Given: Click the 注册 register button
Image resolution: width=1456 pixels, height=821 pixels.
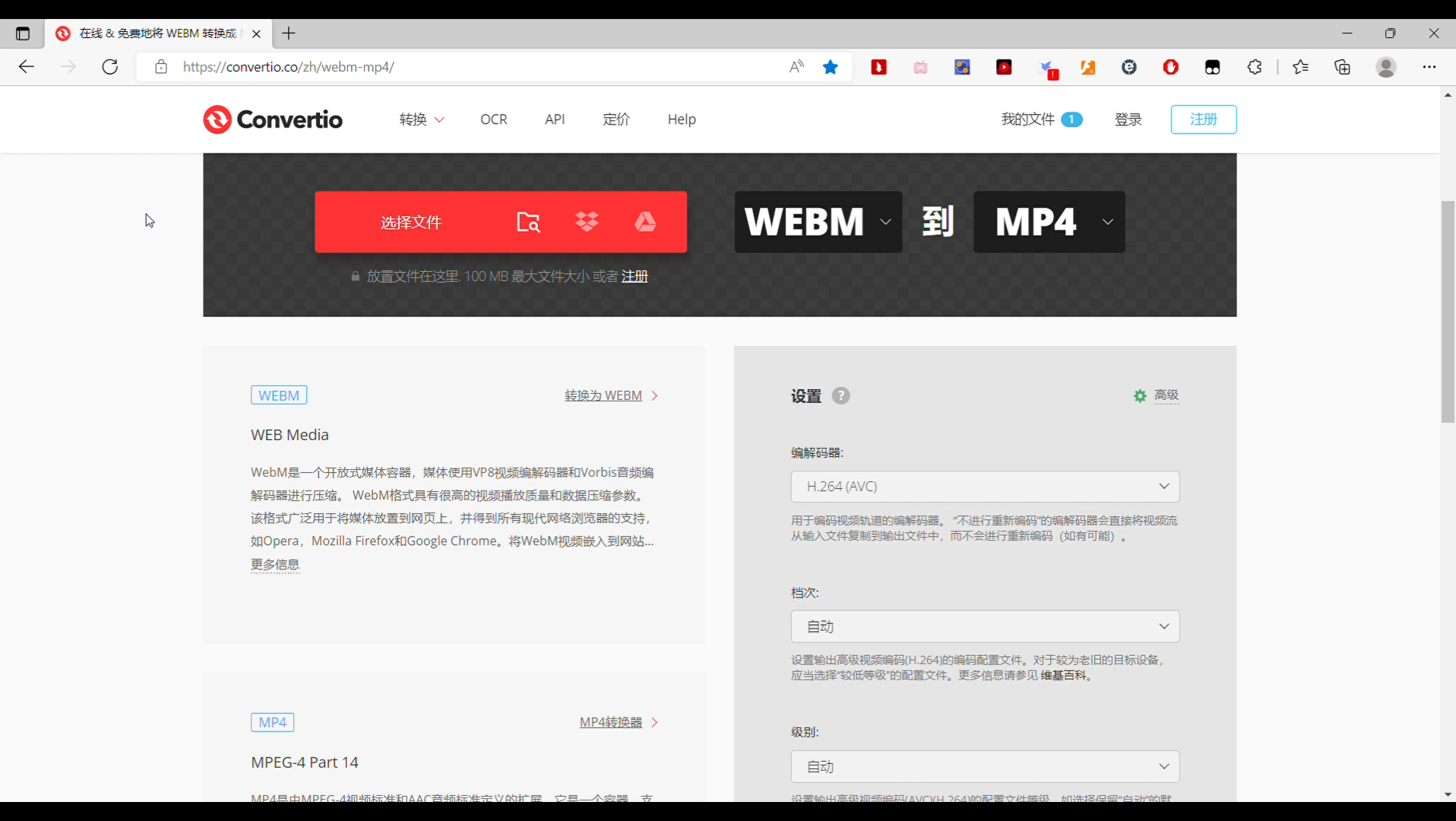Looking at the screenshot, I should (x=1203, y=119).
